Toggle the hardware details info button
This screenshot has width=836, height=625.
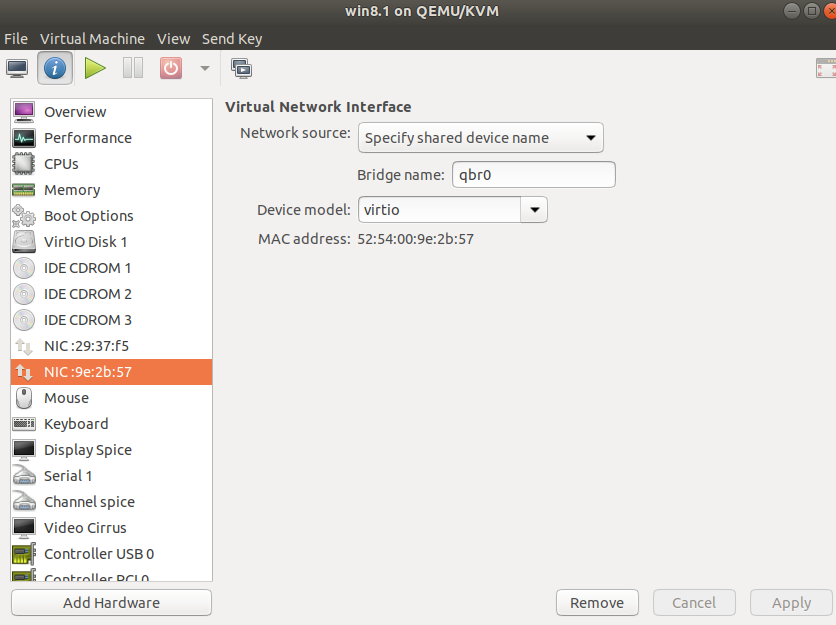pos(55,68)
